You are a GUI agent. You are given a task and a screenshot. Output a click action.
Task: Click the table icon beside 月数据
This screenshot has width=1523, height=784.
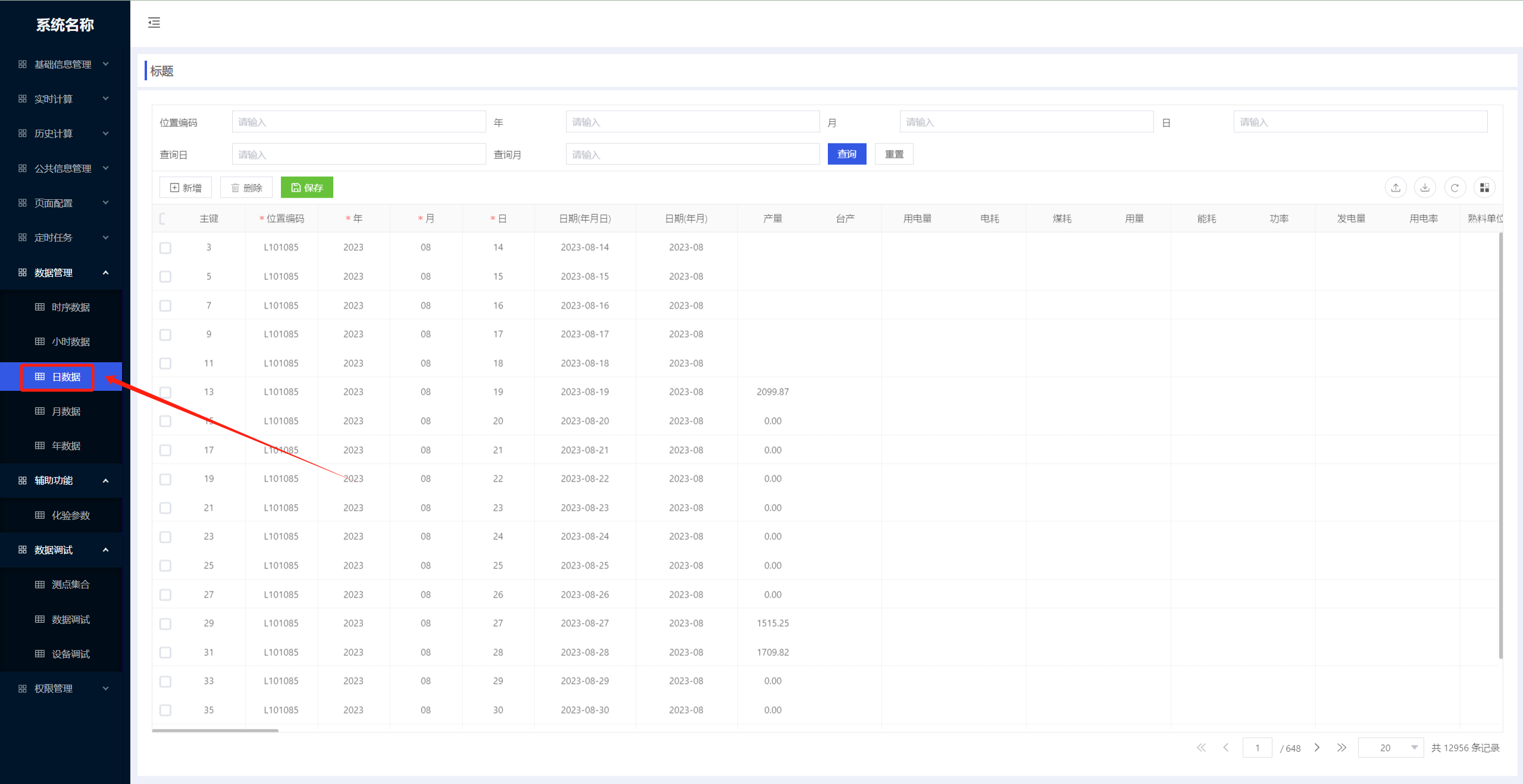[x=40, y=411]
